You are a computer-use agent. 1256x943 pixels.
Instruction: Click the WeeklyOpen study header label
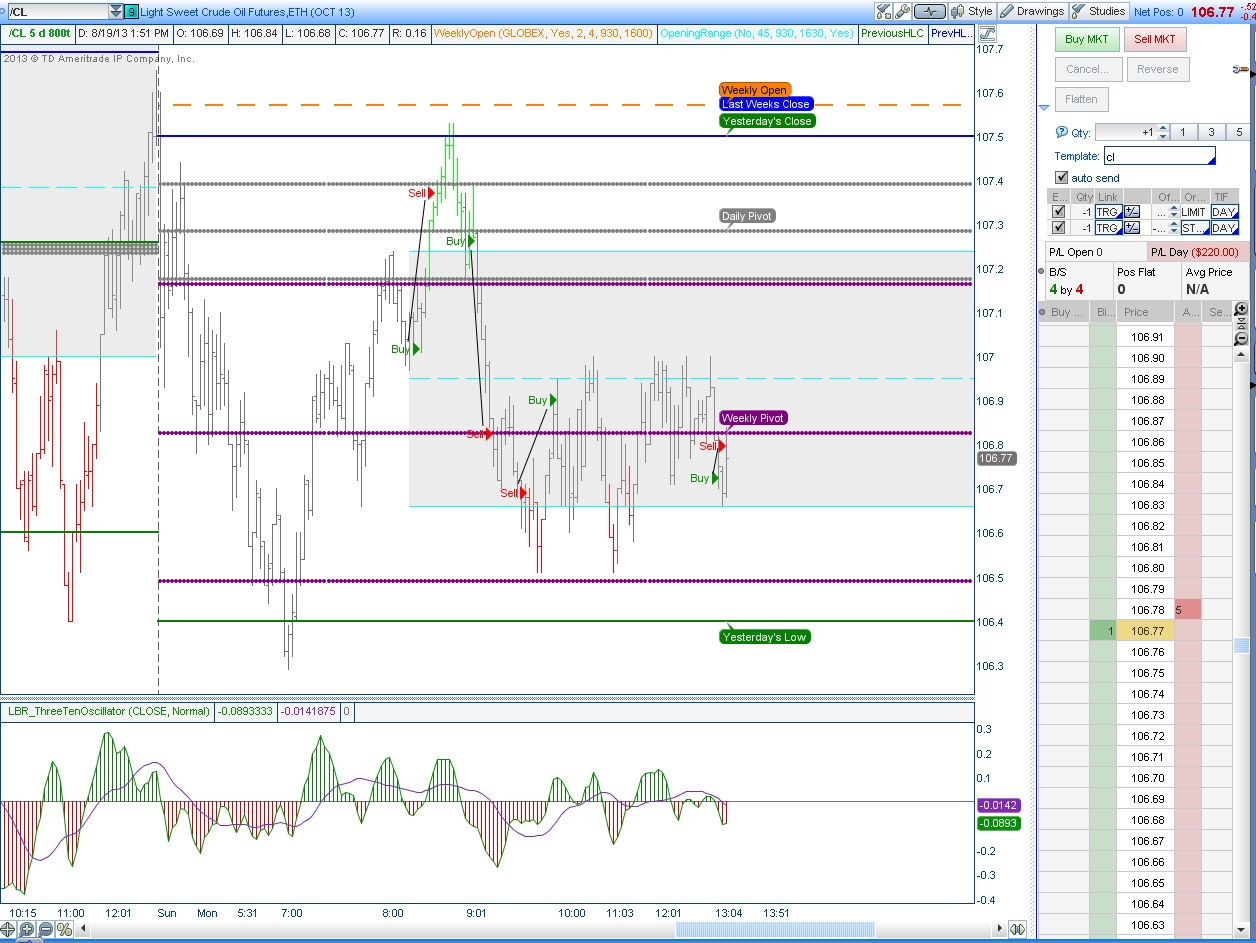pyautogui.click(x=544, y=33)
